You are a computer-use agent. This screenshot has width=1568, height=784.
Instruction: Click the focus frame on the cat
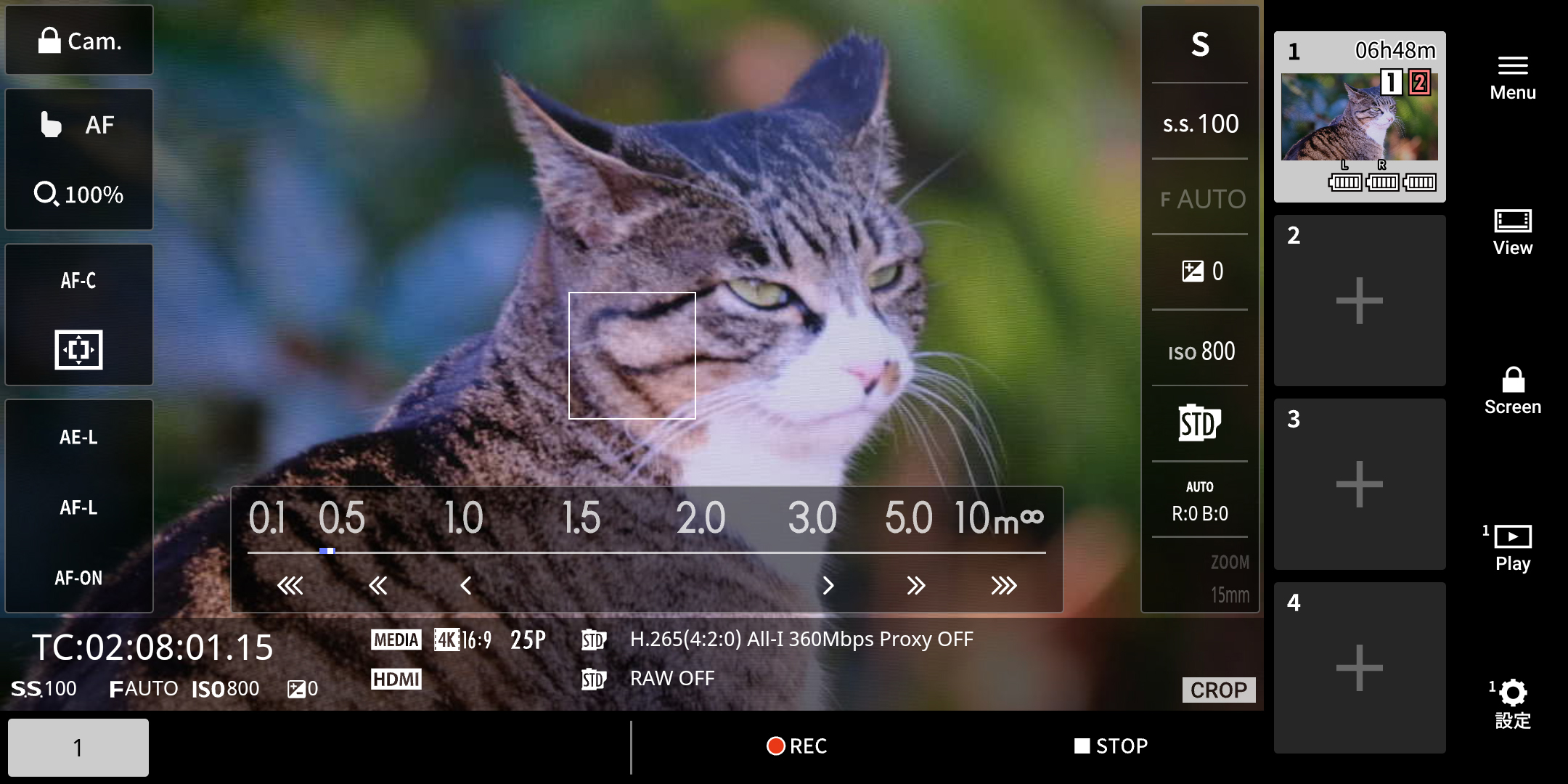coord(632,356)
